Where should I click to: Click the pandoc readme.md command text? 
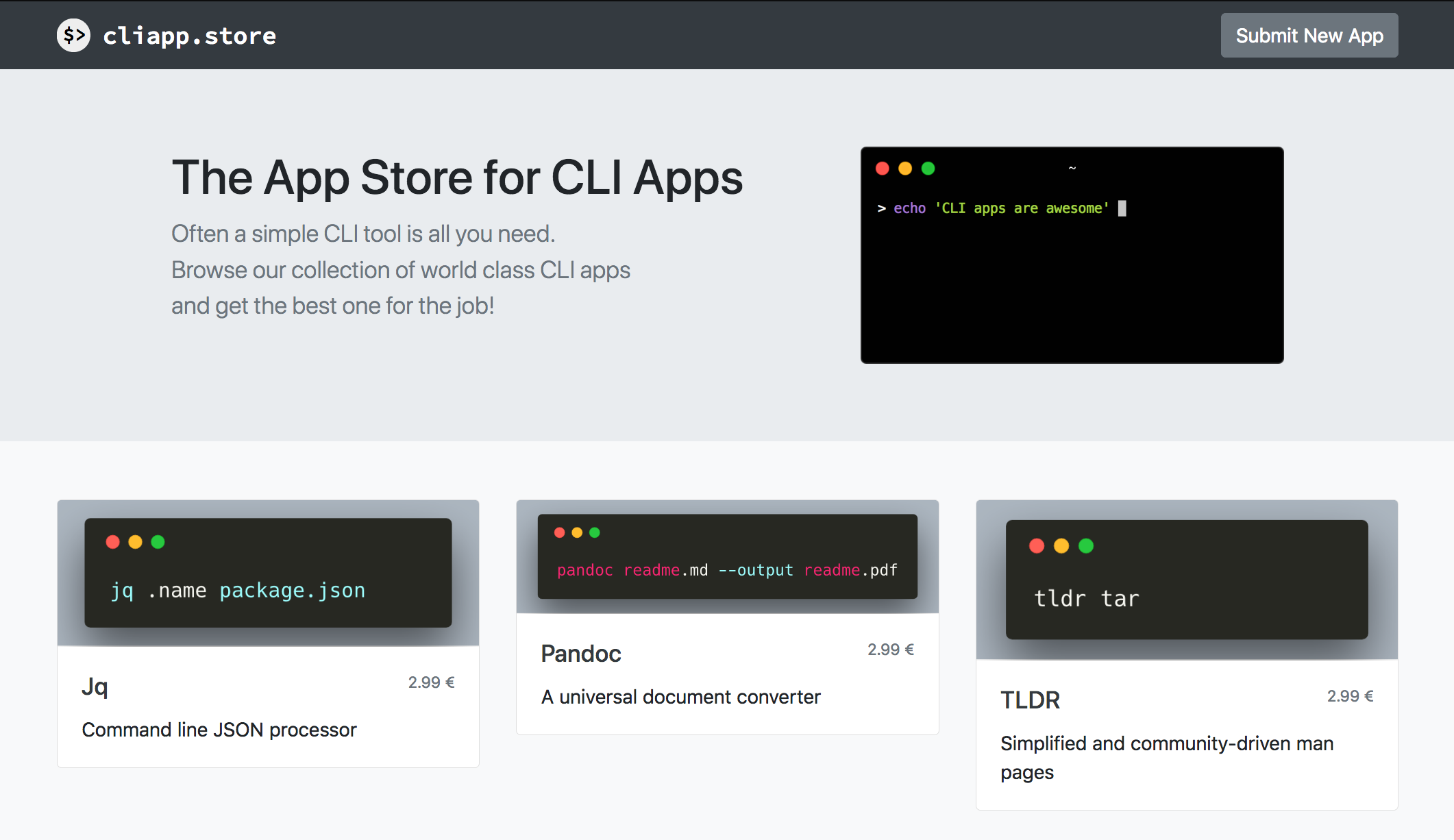(727, 570)
